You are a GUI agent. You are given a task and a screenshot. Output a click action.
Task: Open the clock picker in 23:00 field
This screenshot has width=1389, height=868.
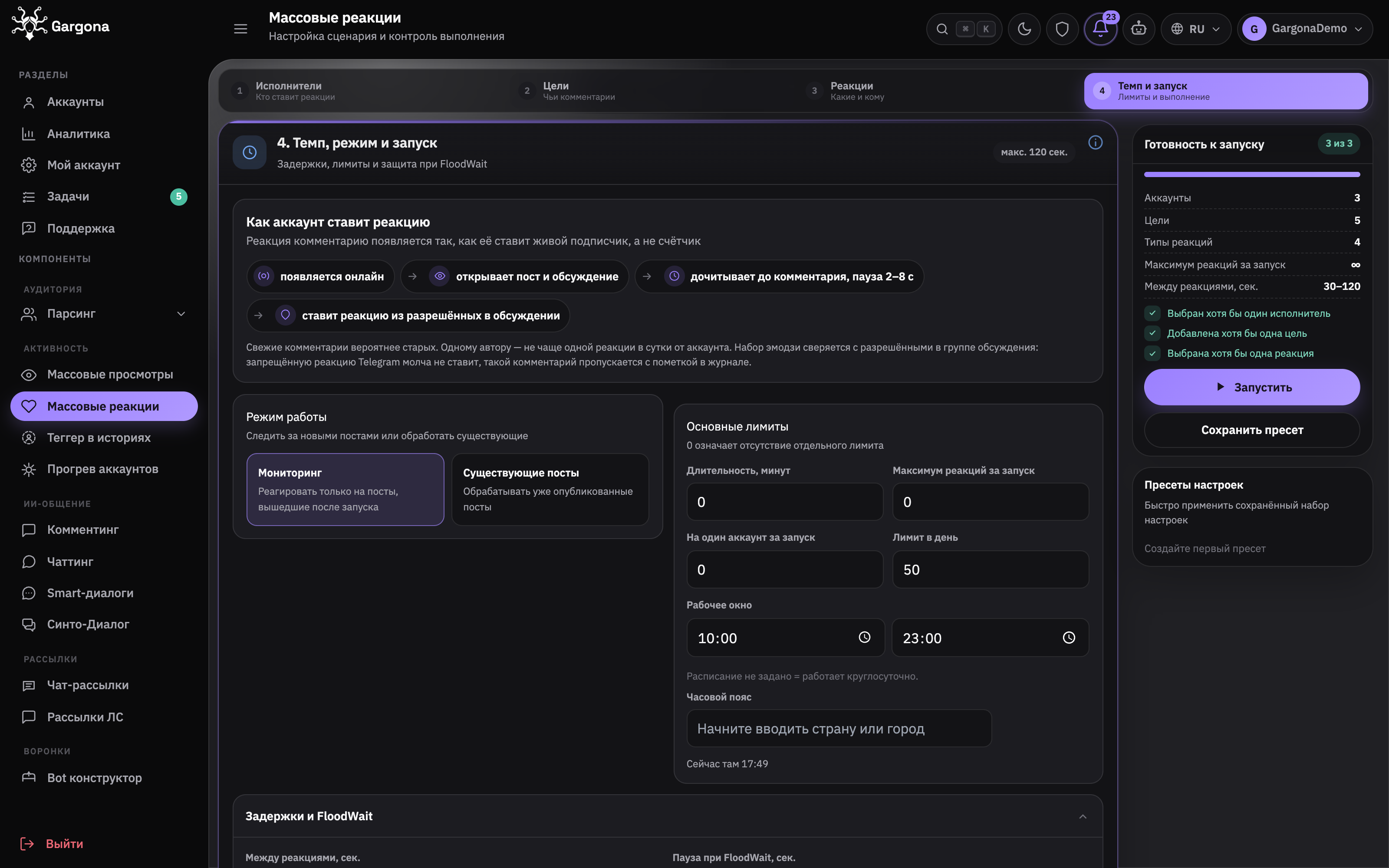(x=1069, y=637)
